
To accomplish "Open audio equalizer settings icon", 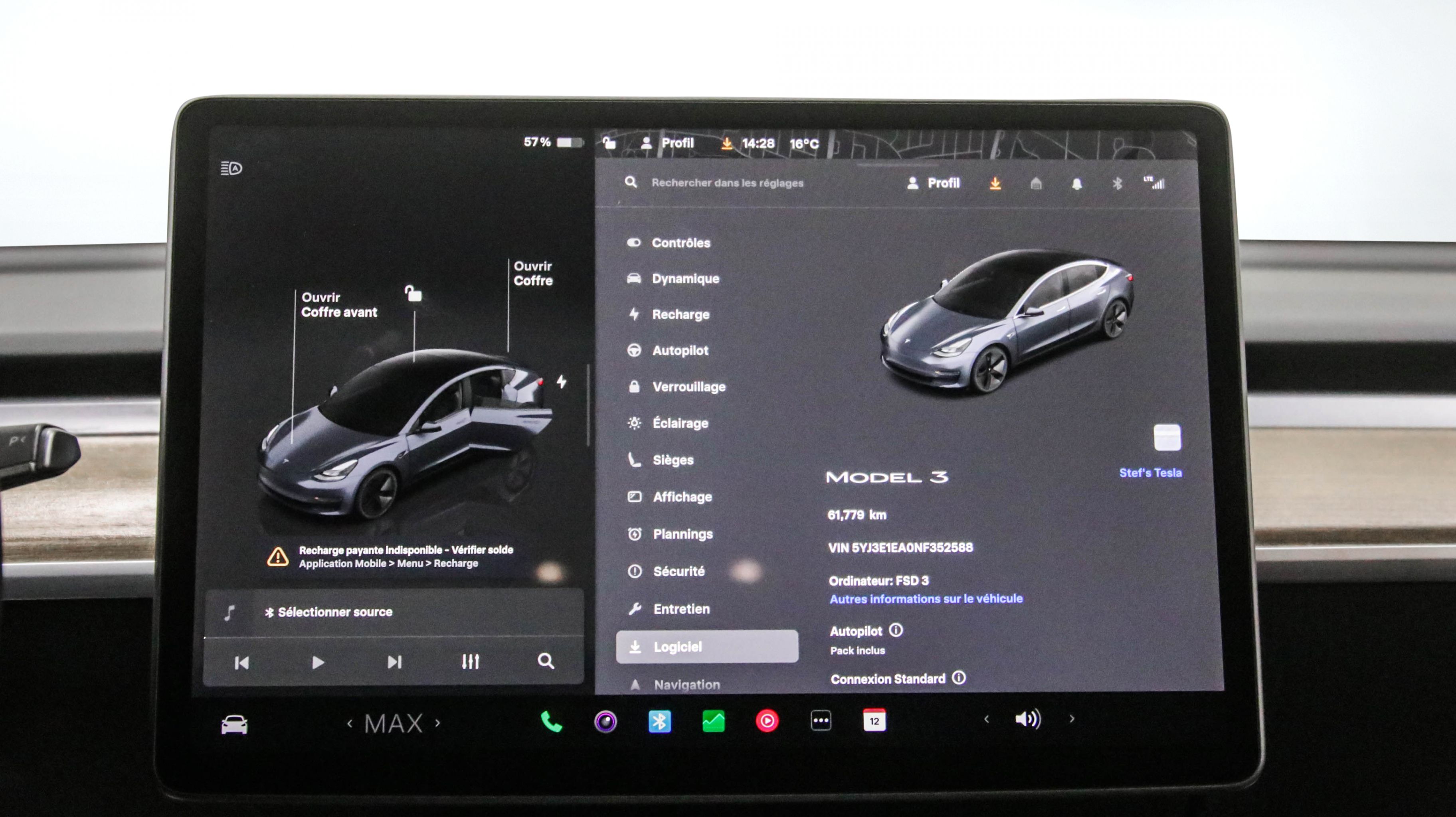I will click(470, 662).
